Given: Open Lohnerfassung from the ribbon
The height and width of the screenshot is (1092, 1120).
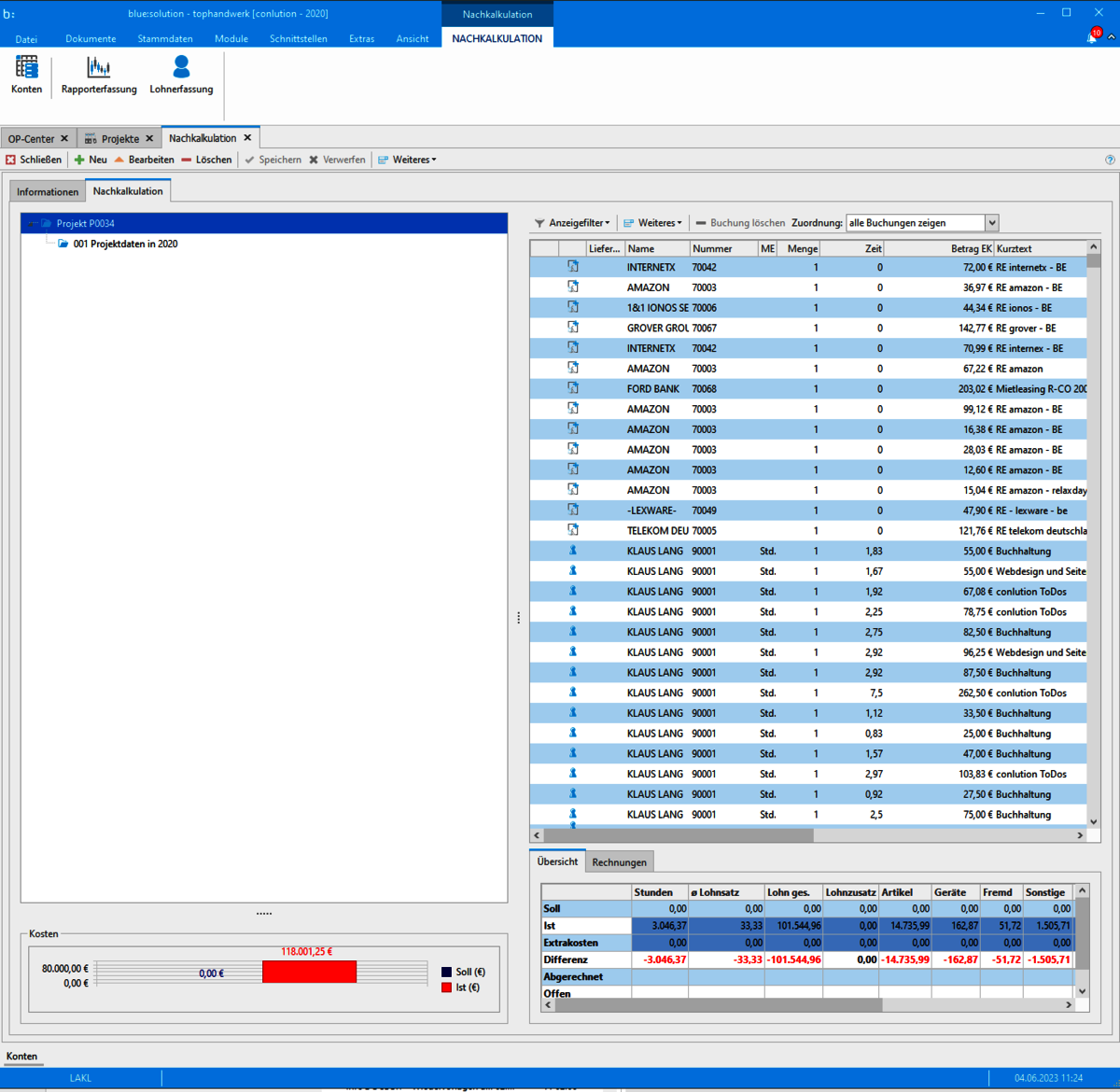Looking at the screenshot, I should 181,68.
